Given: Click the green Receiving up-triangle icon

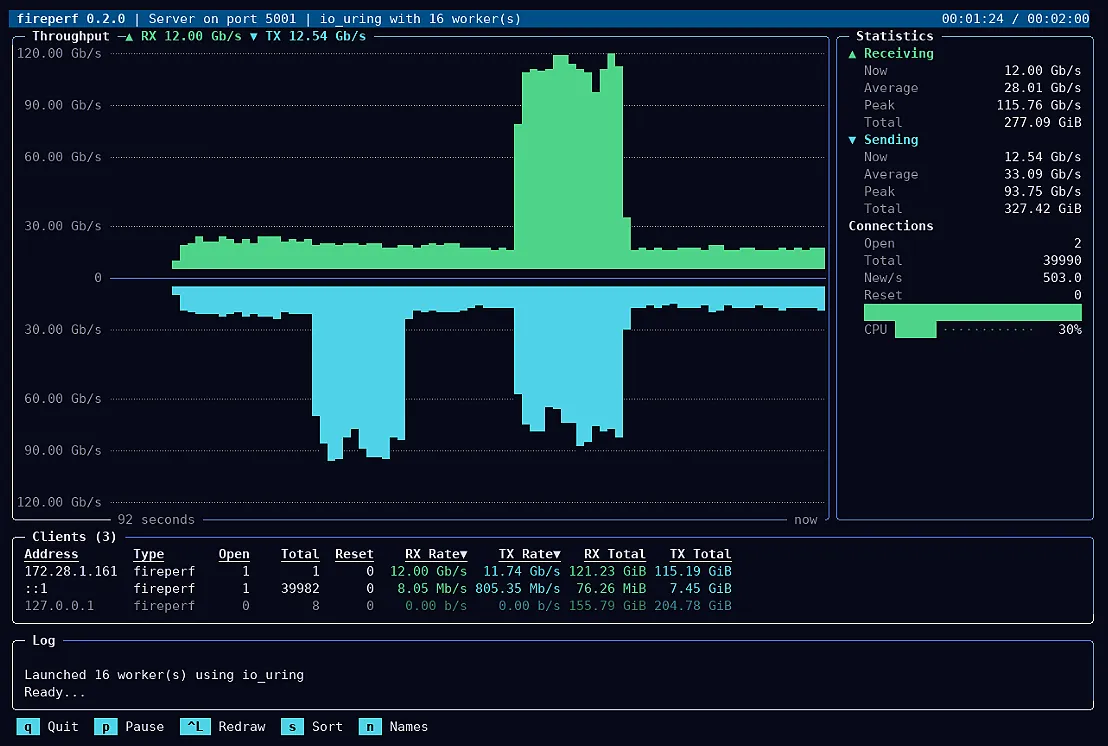Looking at the screenshot, I should 852,54.
